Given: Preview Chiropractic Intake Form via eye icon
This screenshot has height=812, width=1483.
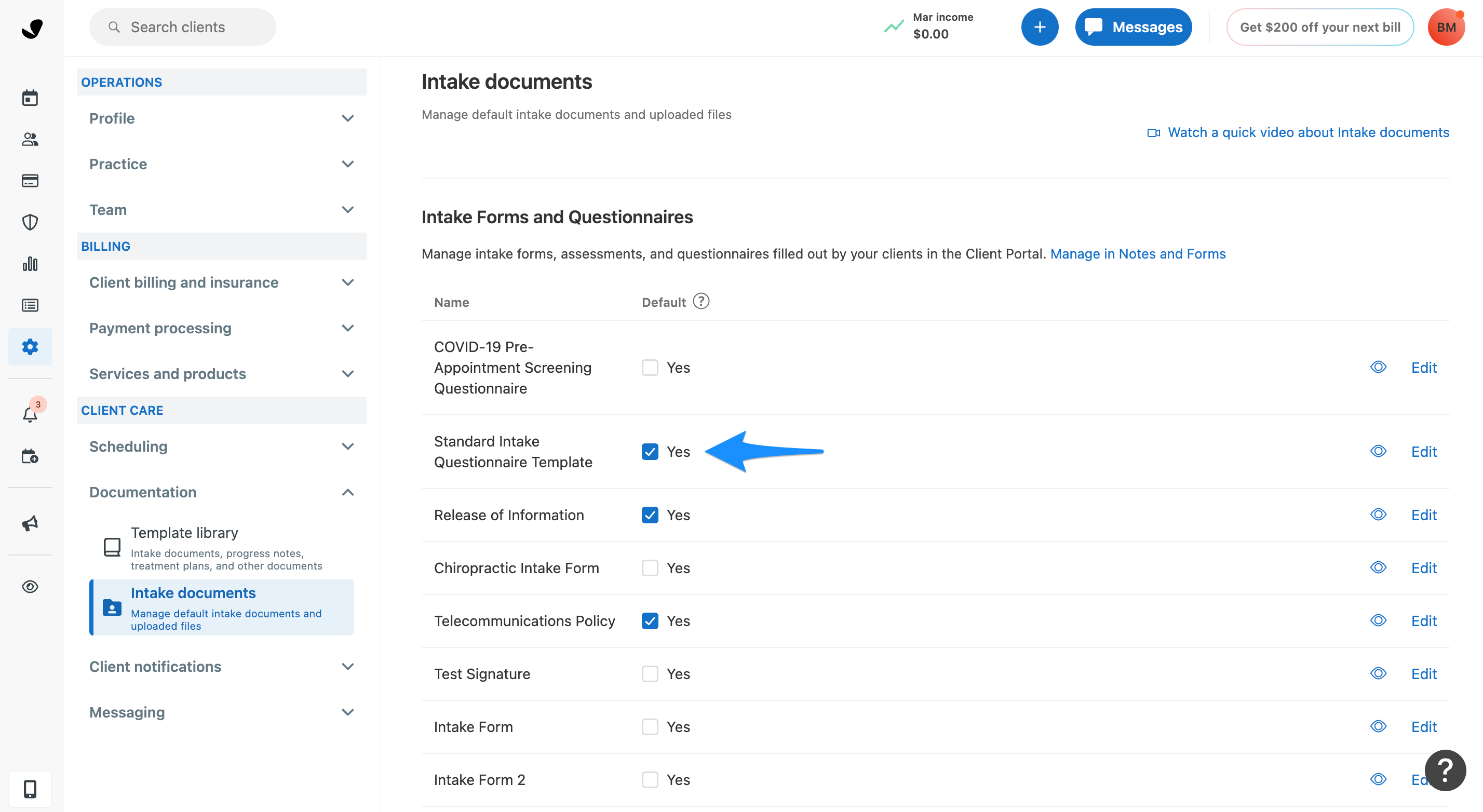Looking at the screenshot, I should 1378,567.
